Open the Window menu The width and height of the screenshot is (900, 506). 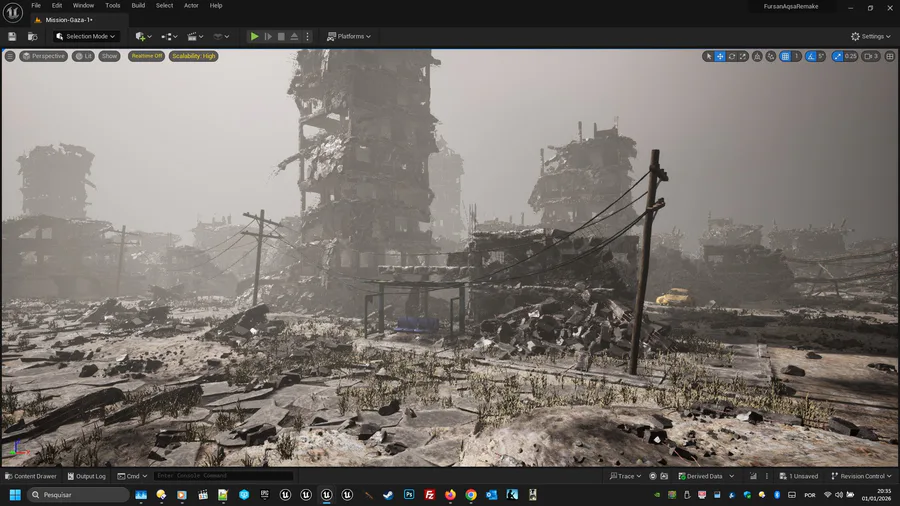[x=83, y=5]
